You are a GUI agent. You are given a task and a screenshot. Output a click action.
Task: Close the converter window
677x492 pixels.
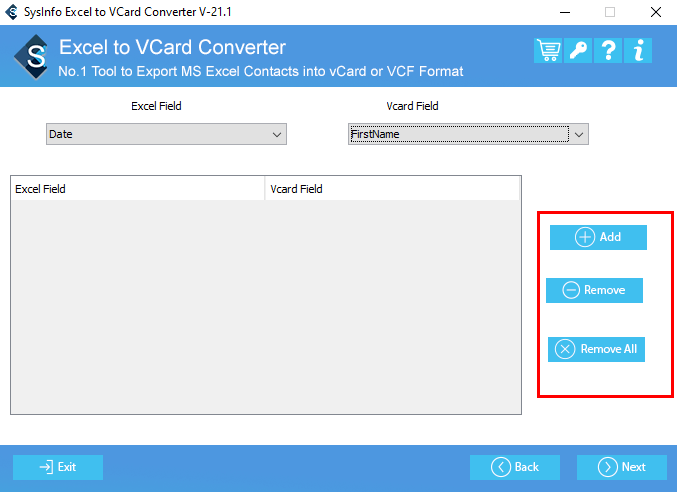point(655,12)
